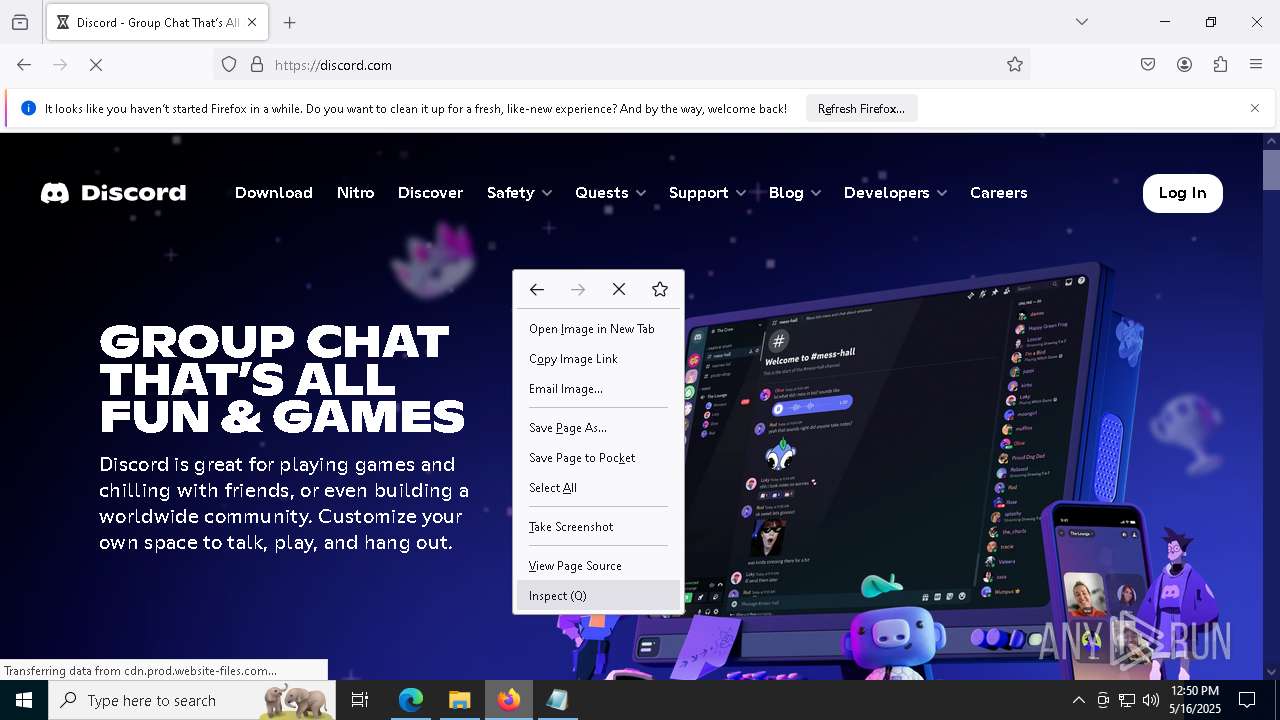Open the Windows notification center
Viewport: 1280px width, 720px height.
click(1247, 700)
